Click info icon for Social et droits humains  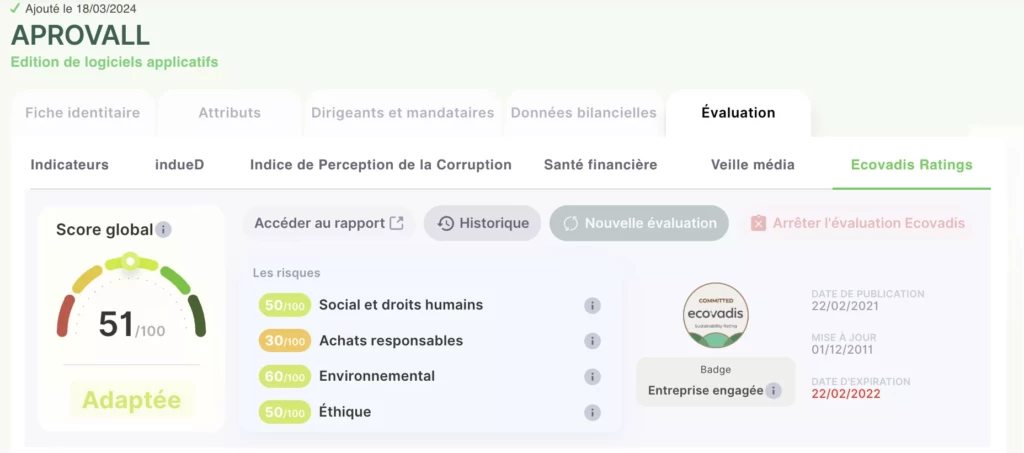(592, 305)
